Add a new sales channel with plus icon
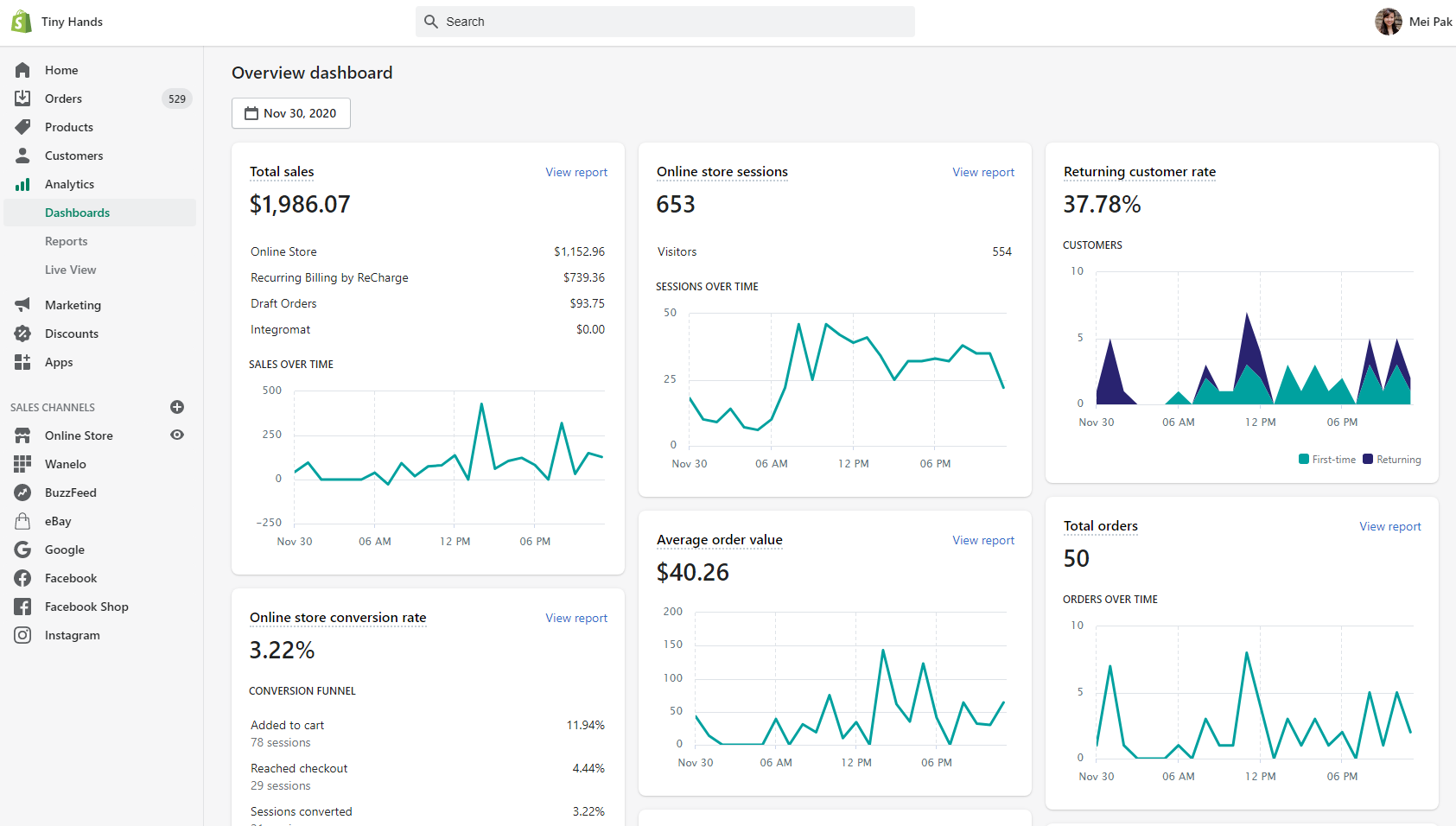The image size is (1456, 826). pyautogui.click(x=177, y=407)
